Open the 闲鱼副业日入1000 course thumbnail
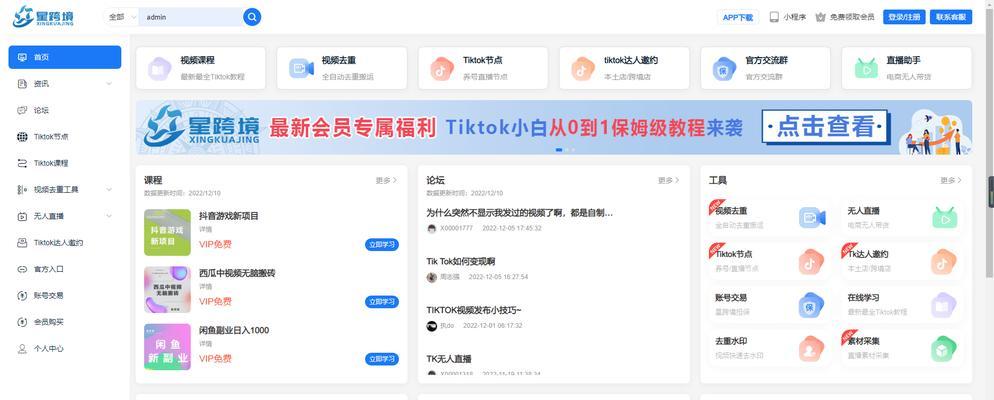The height and width of the screenshot is (400, 994). (x=167, y=347)
